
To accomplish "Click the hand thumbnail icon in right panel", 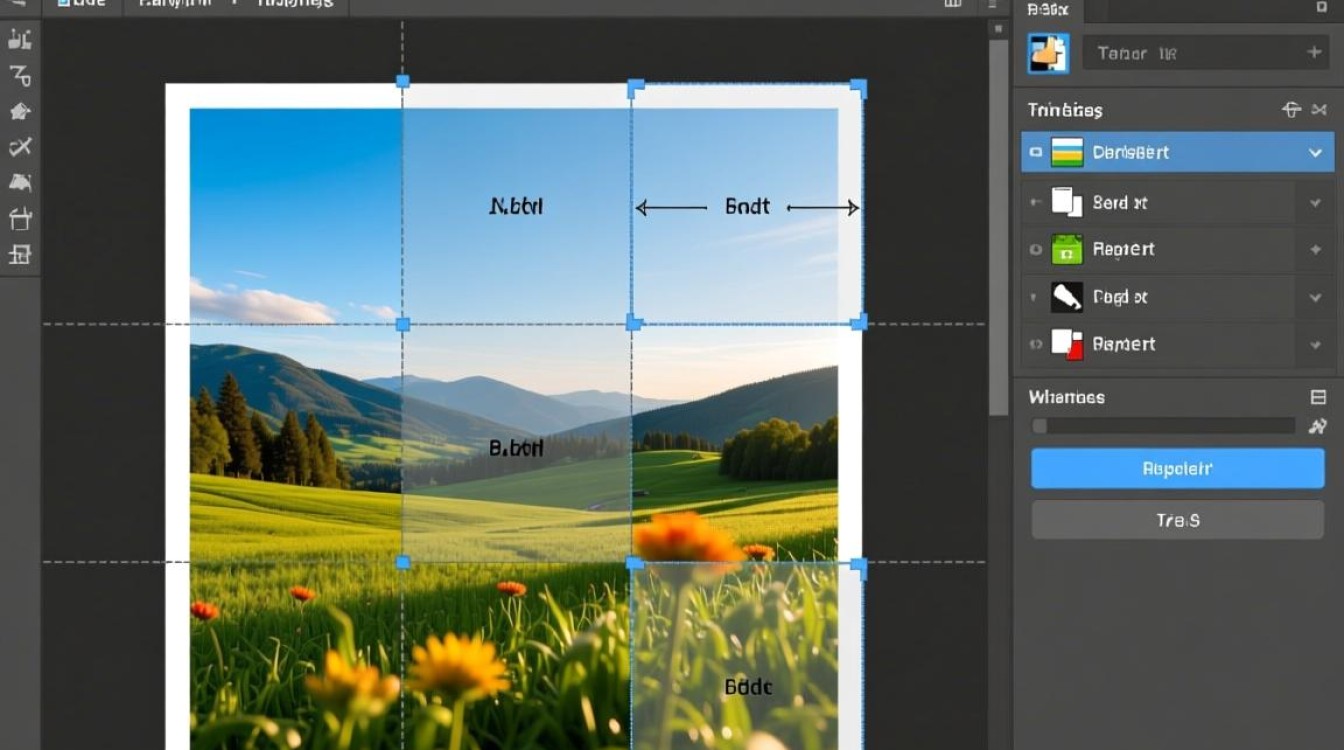I will point(1048,53).
